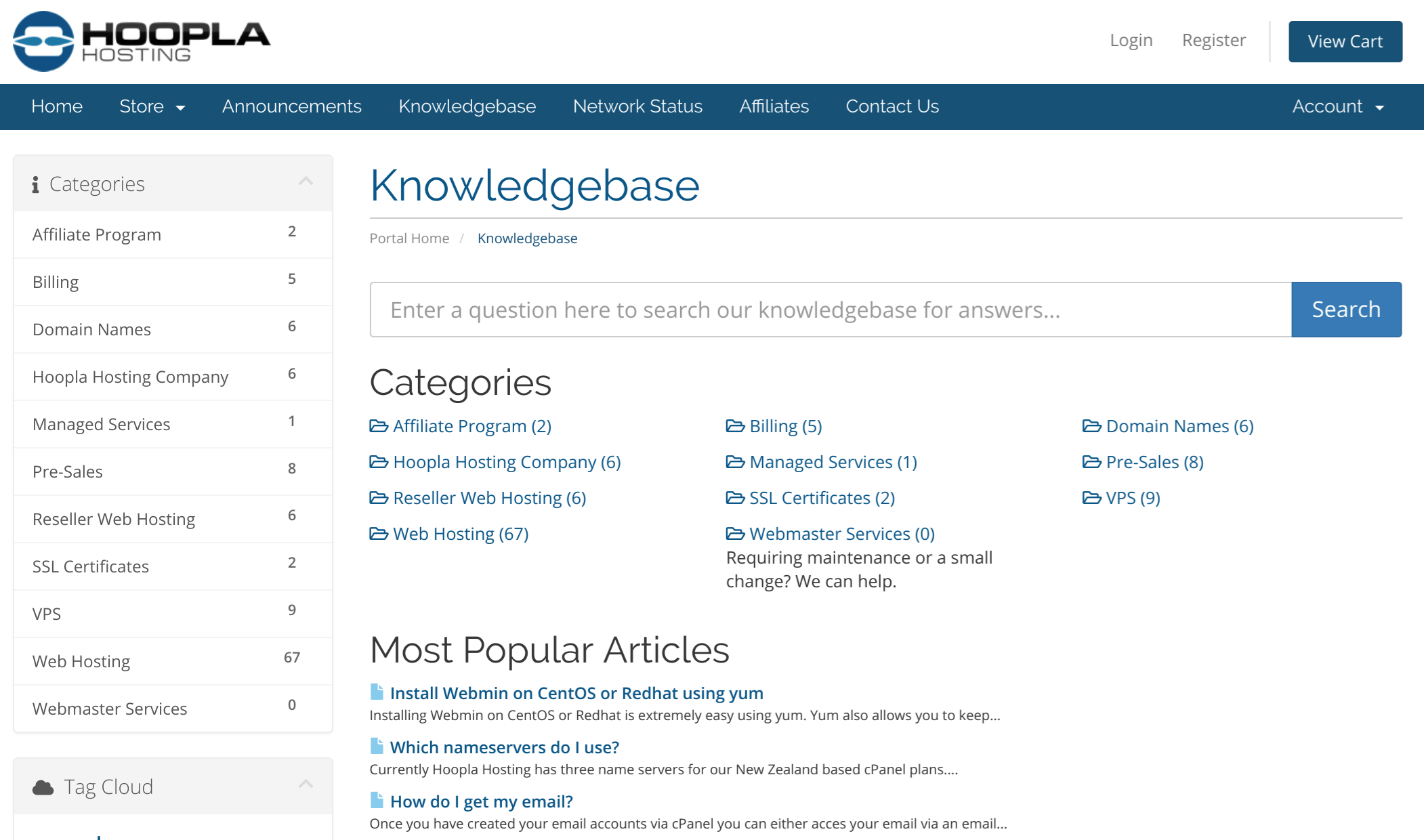1424x840 pixels.
Task: Click the Portal Home breadcrumb
Action: [409, 238]
